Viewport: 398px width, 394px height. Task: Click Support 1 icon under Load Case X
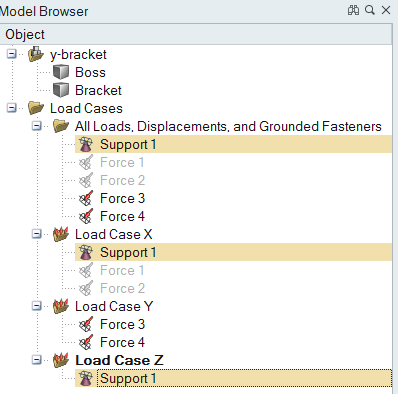coord(86,252)
